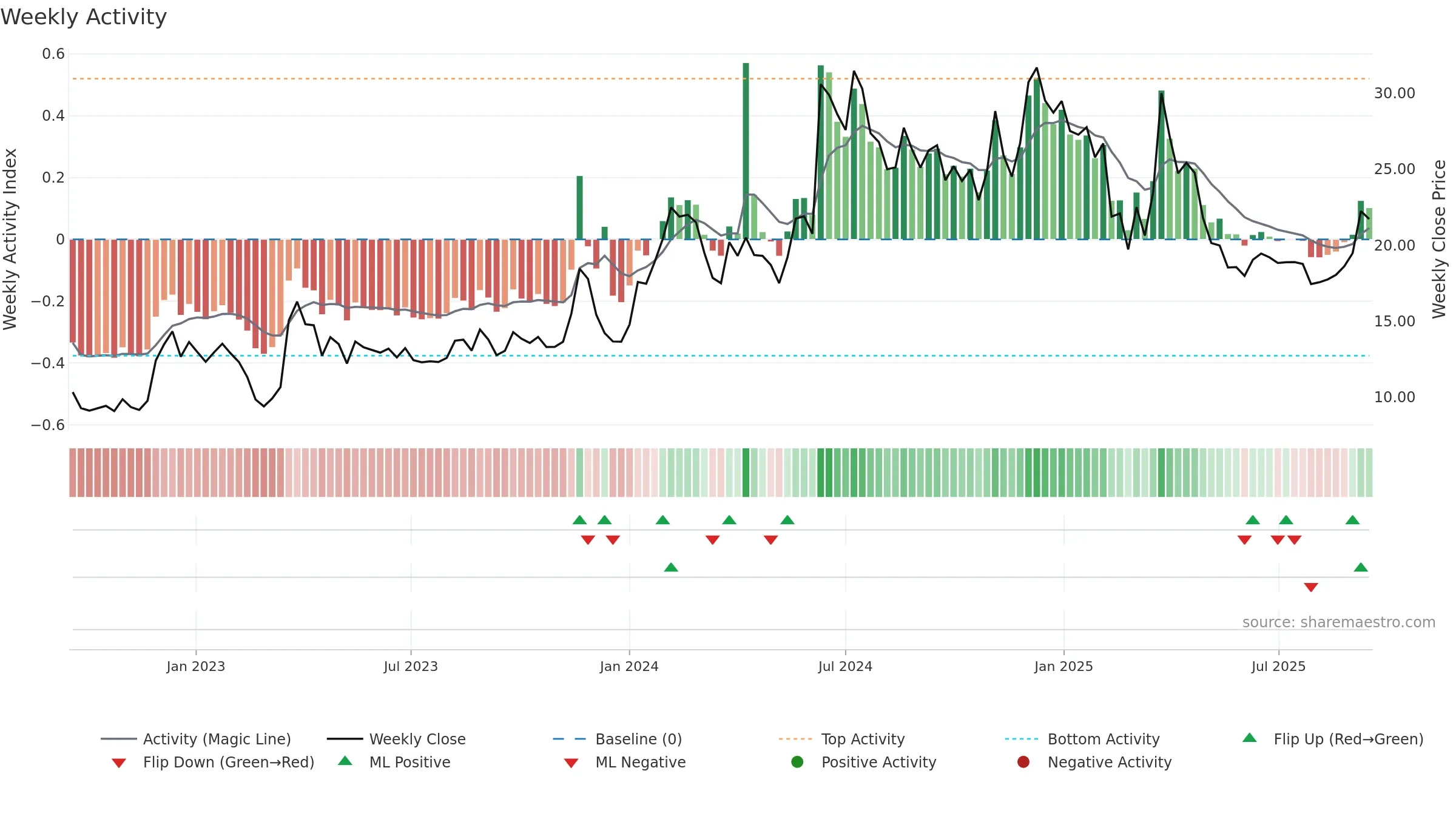This screenshot has width=1456, height=819.
Task: Toggle Flip Down (Green→Red) legend entry
Action: tap(213, 762)
